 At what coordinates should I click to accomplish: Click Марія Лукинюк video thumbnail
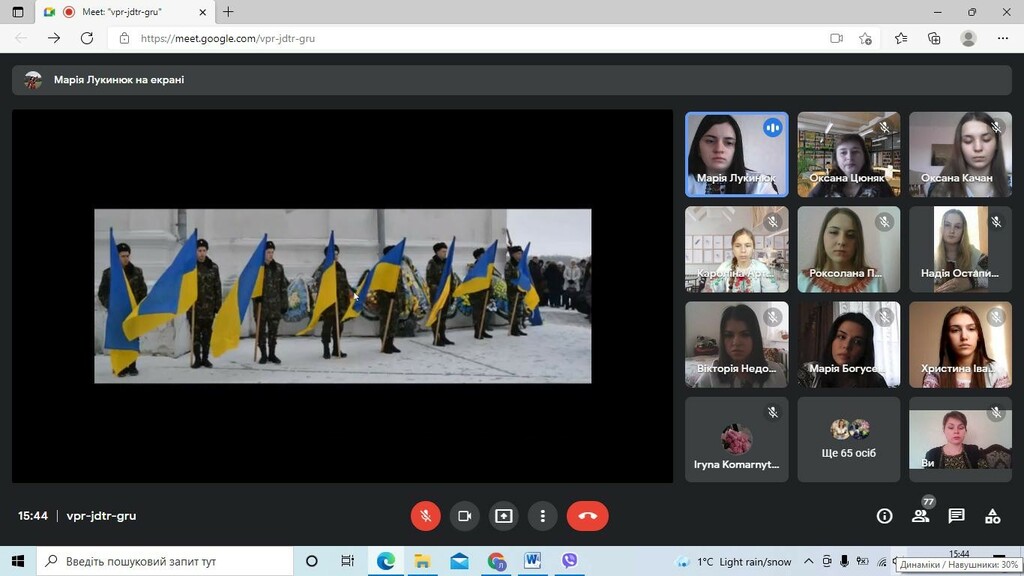click(737, 154)
